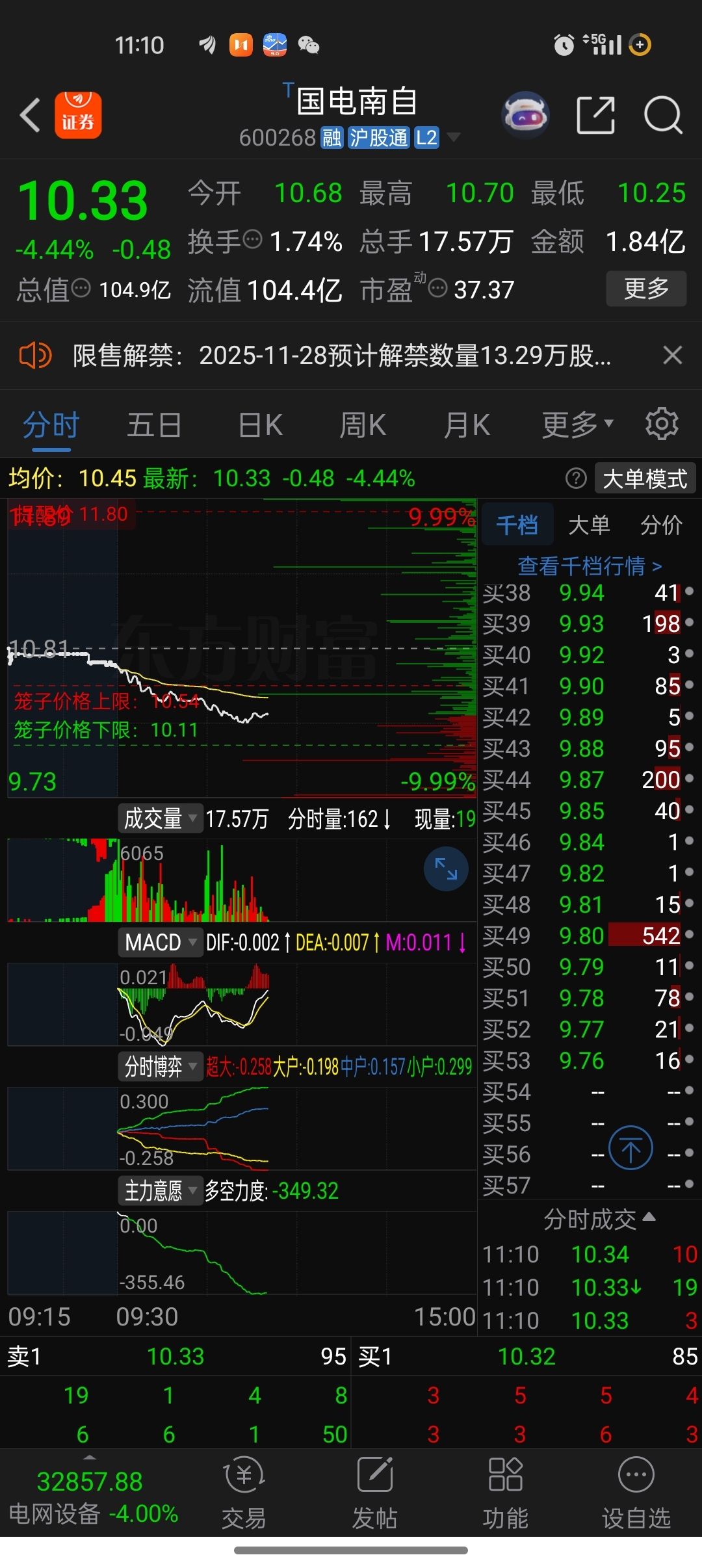Tap 最高 10.70 value
The width and height of the screenshot is (702, 1568).
(480, 193)
